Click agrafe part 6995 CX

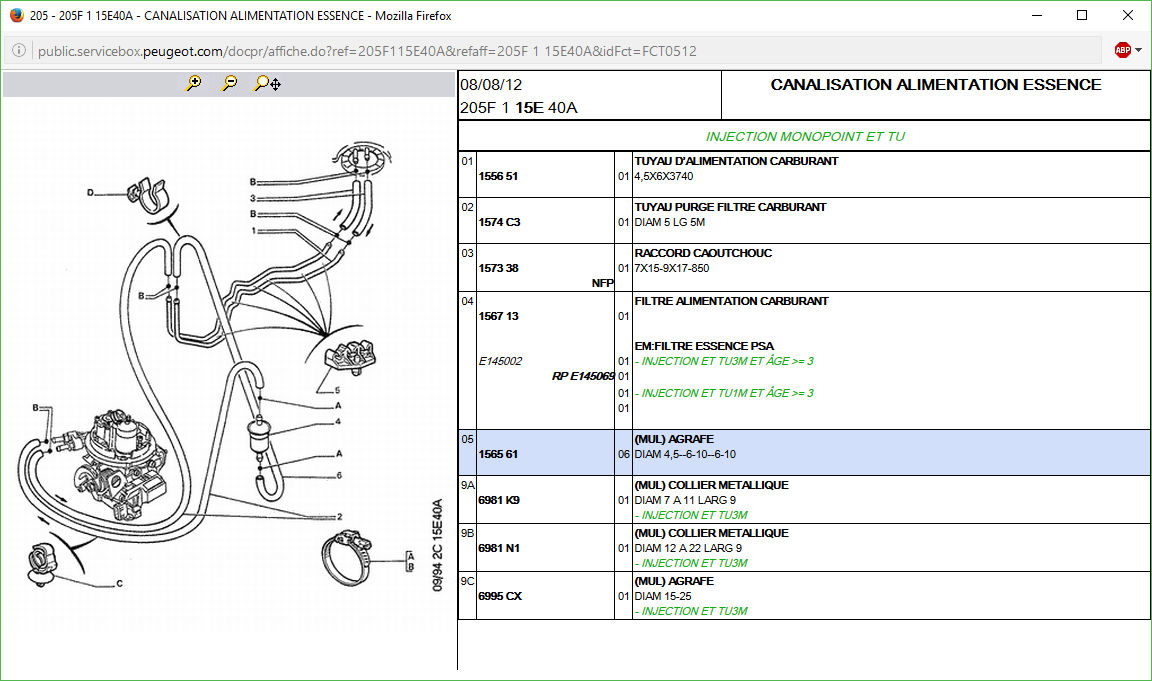click(500, 596)
